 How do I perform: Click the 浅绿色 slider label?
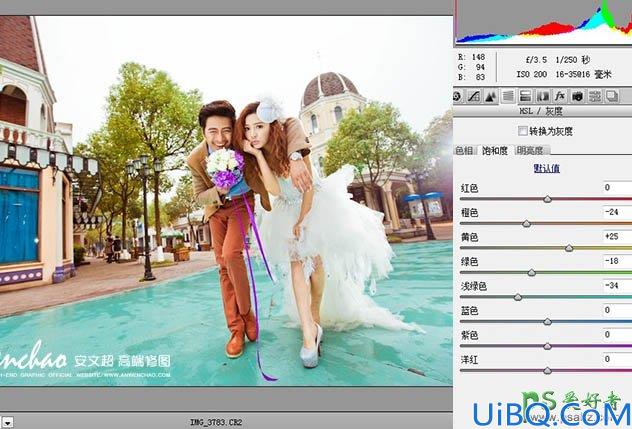tap(474, 286)
